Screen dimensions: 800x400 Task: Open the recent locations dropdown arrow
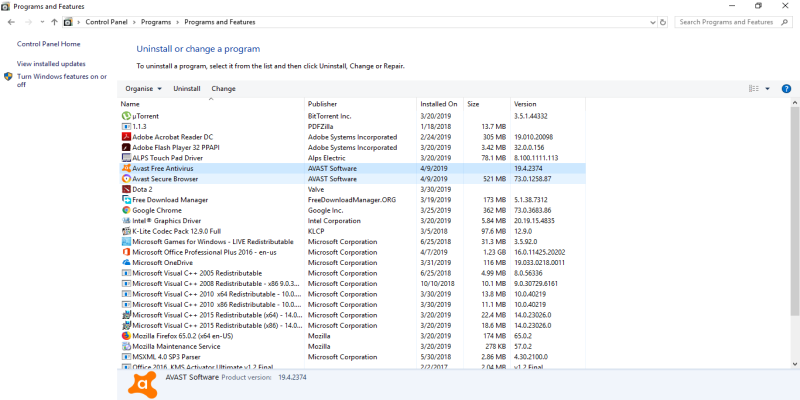41,22
